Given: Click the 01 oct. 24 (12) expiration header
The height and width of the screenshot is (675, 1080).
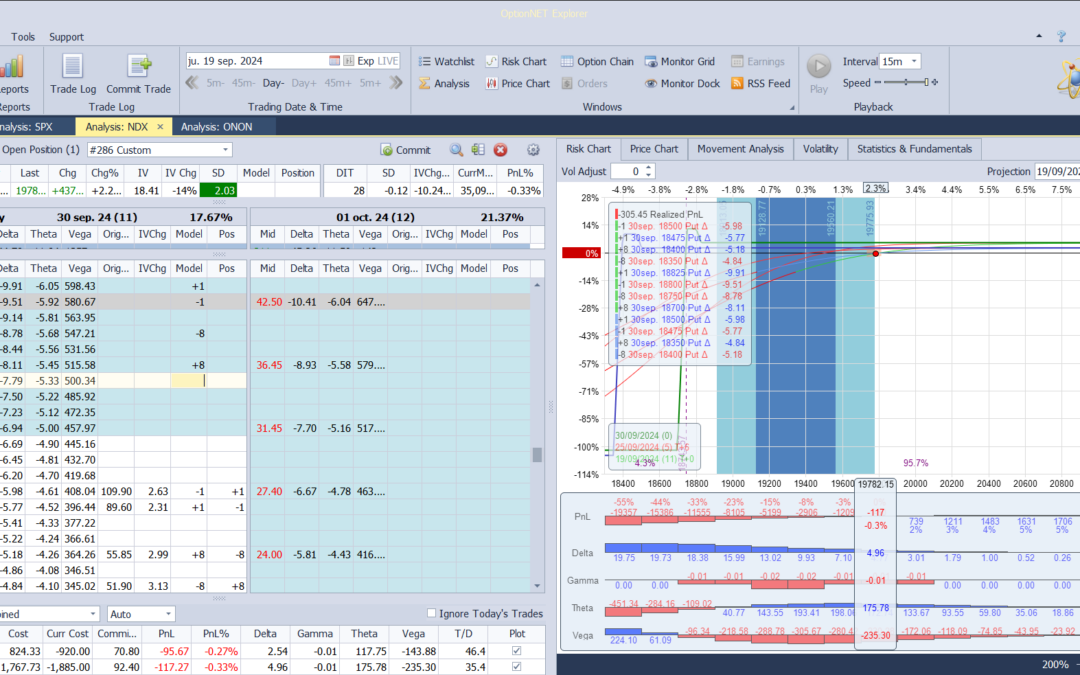Looking at the screenshot, I should (x=375, y=217).
